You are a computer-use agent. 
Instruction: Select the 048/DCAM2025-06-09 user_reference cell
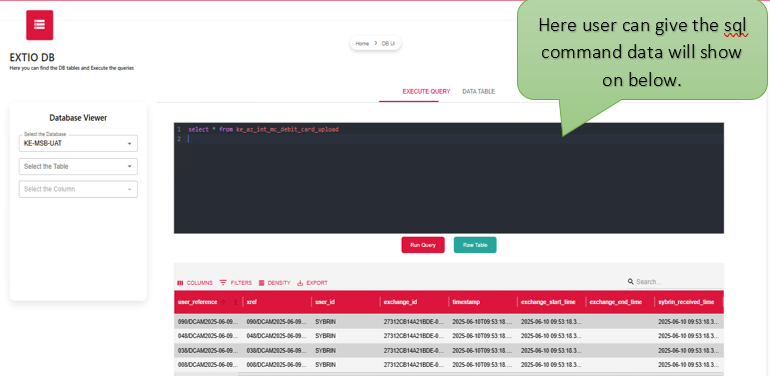tap(208, 336)
